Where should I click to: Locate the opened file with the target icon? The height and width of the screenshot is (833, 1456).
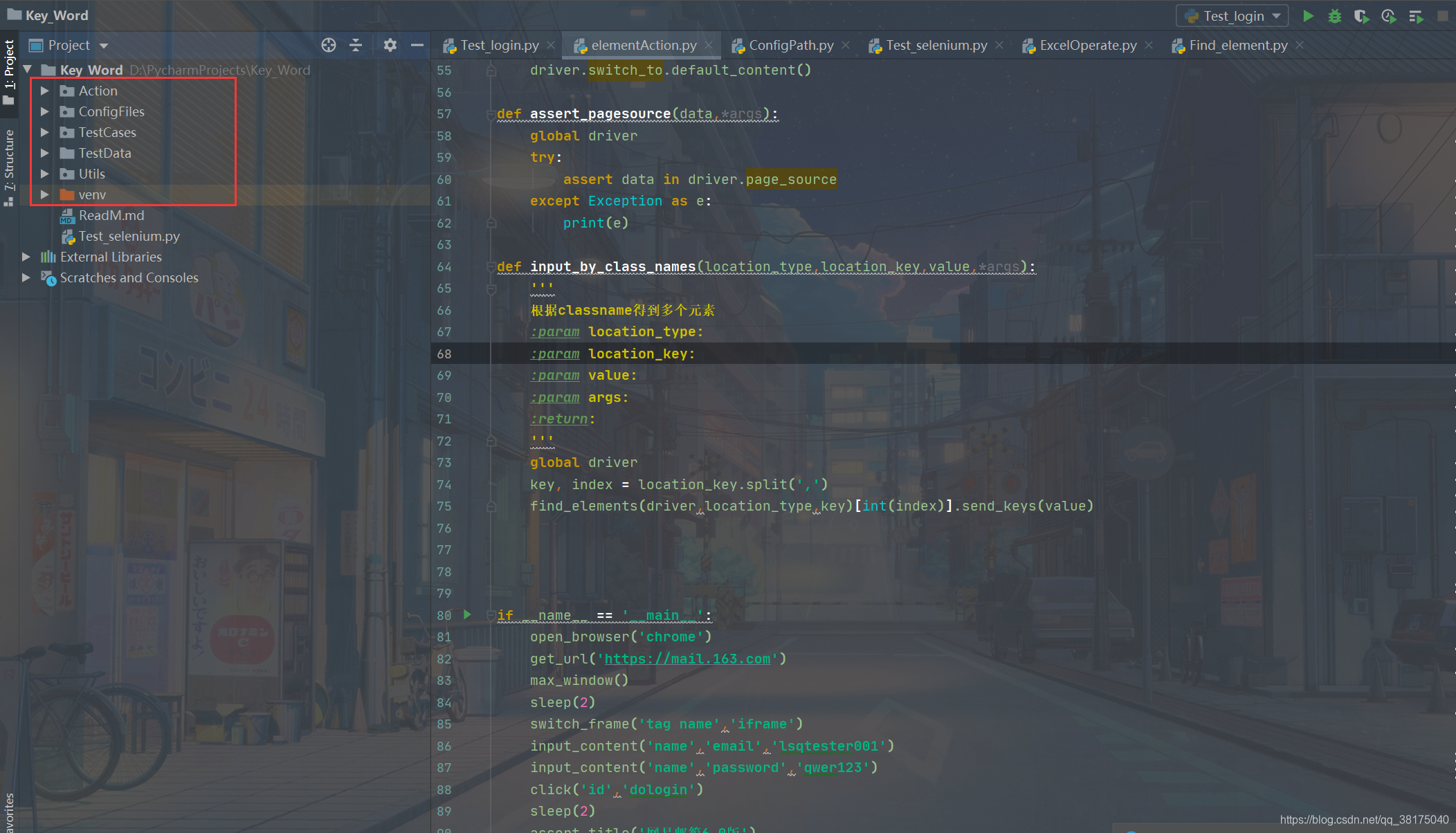[x=329, y=45]
